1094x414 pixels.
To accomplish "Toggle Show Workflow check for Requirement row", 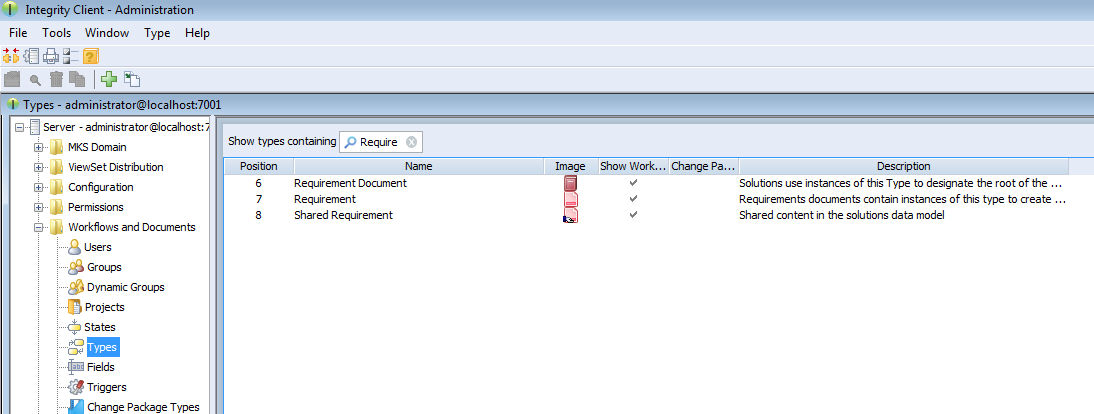I will [633, 200].
